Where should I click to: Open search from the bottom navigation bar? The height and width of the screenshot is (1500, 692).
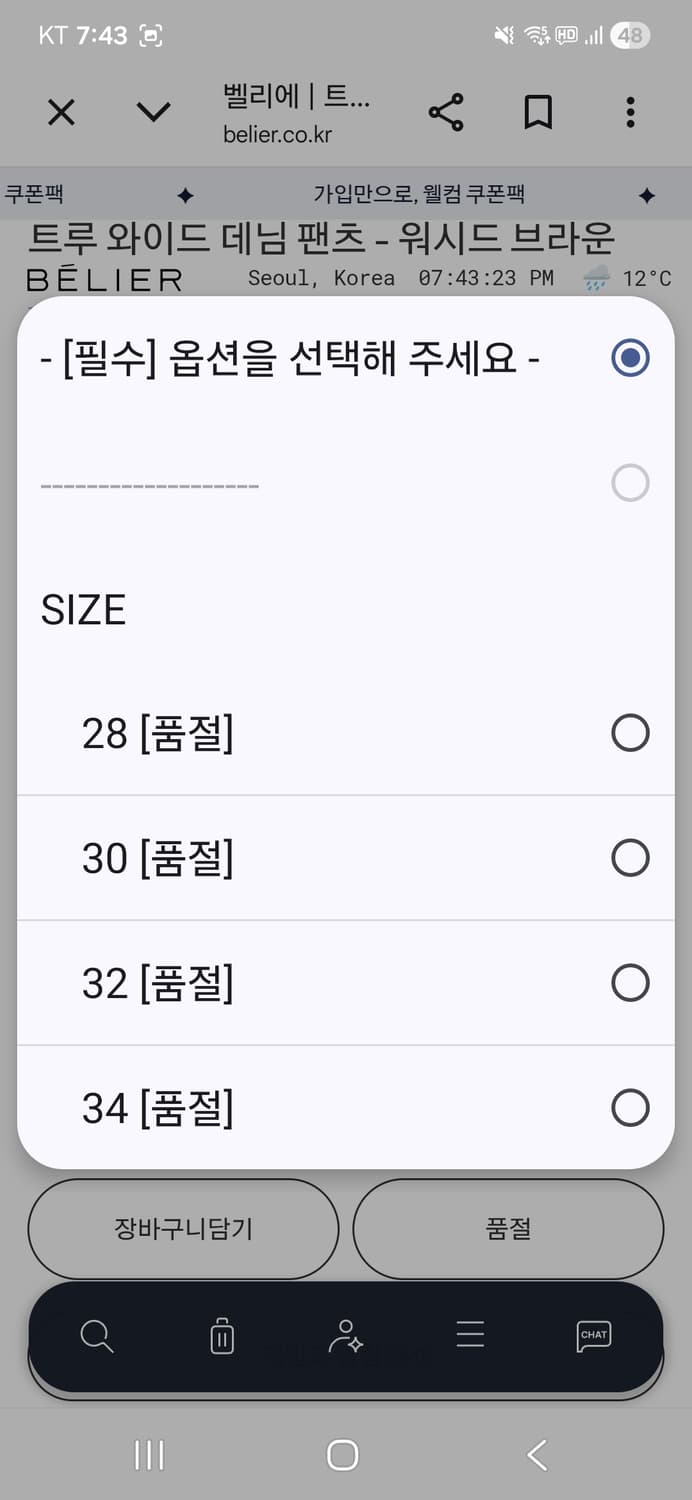coord(96,1335)
